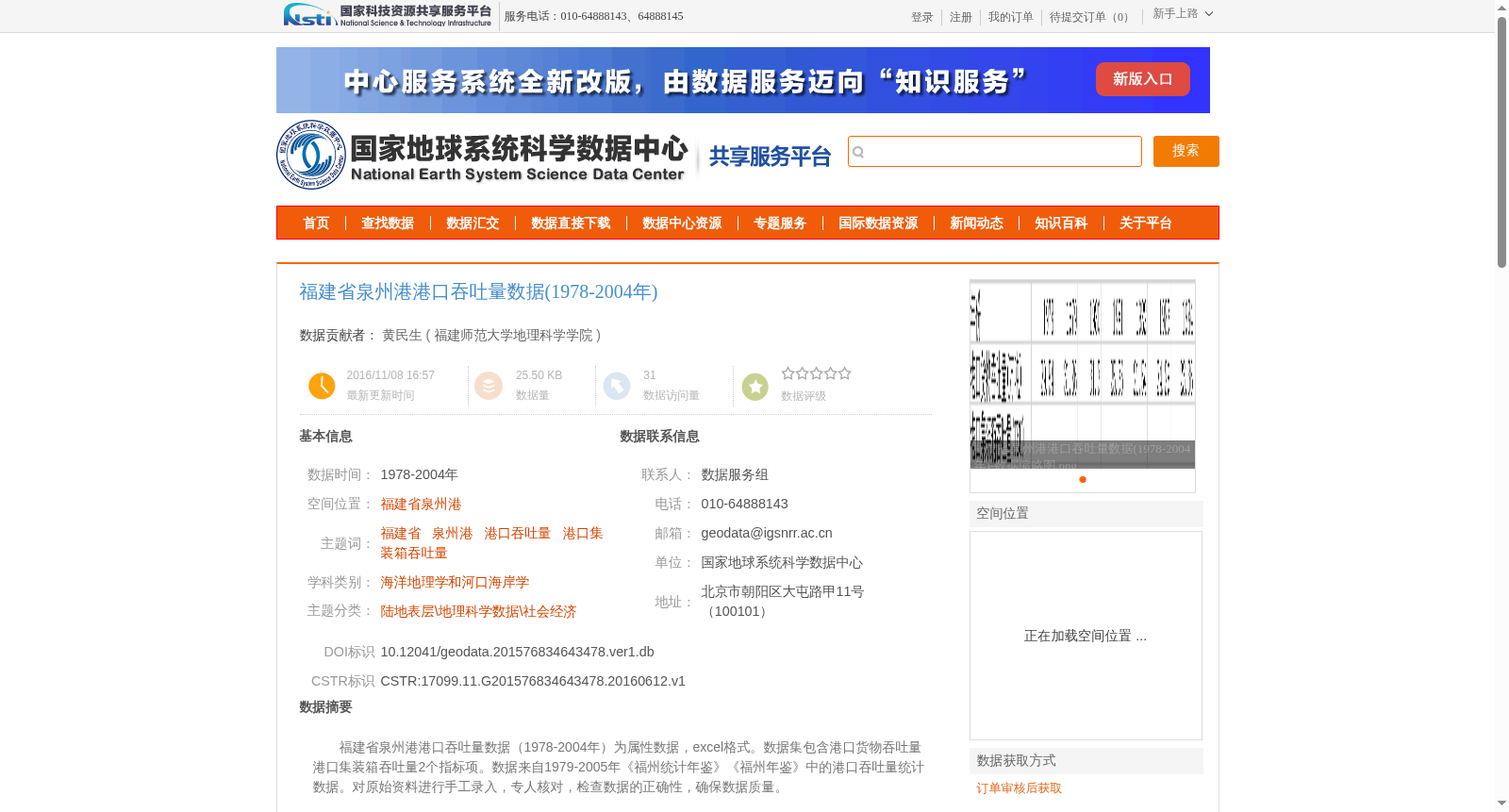This screenshot has width=1509, height=812.
Task: Click the data size stack icon
Action: click(489, 386)
